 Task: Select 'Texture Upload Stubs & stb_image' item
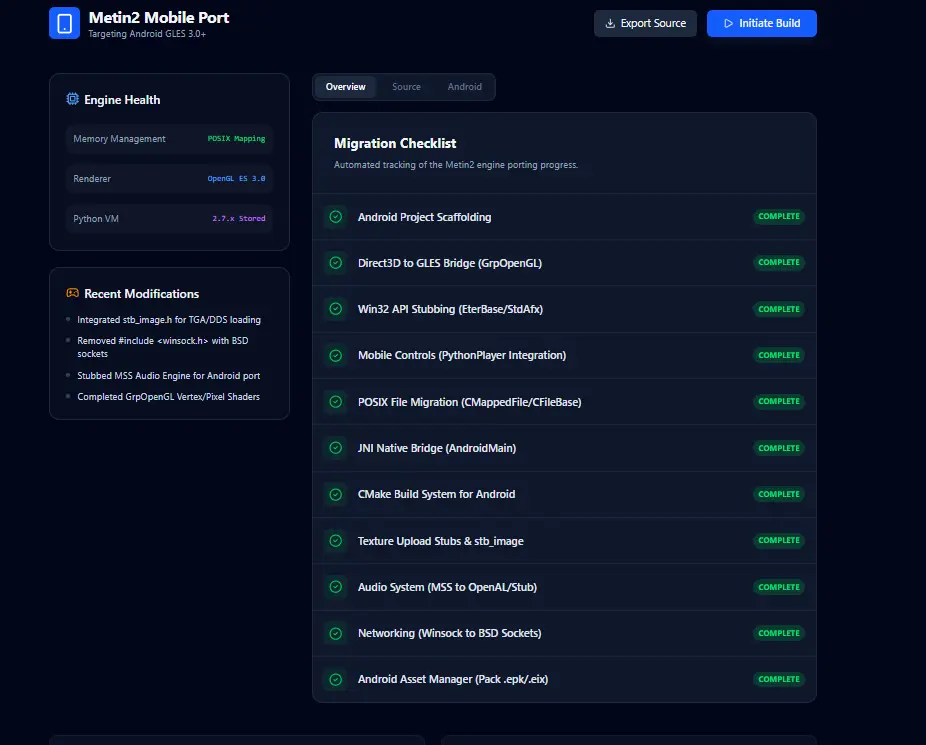click(441, 541)
